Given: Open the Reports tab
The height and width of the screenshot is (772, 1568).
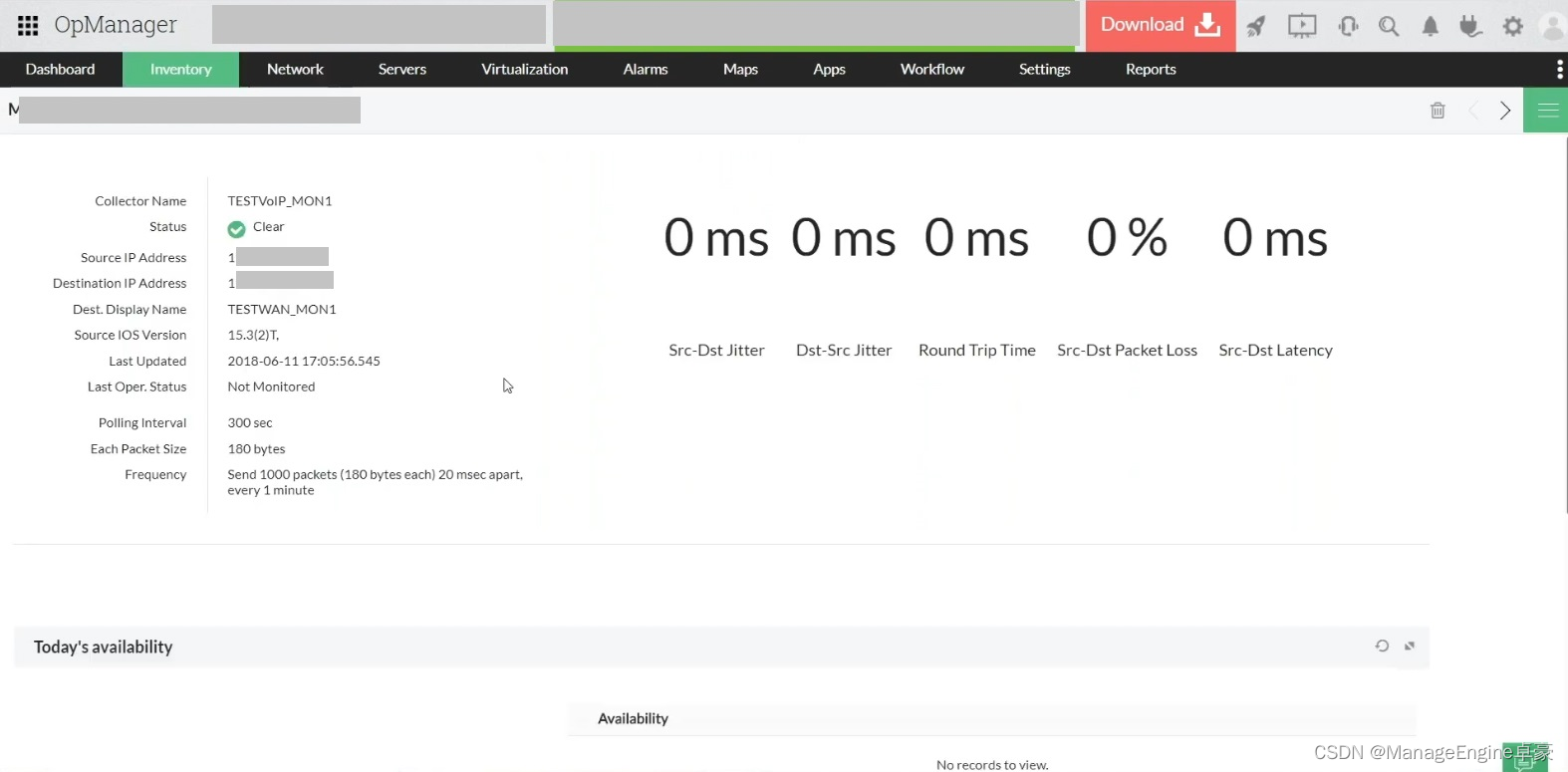Looking at the screenshot, I should coord(1151,69).
